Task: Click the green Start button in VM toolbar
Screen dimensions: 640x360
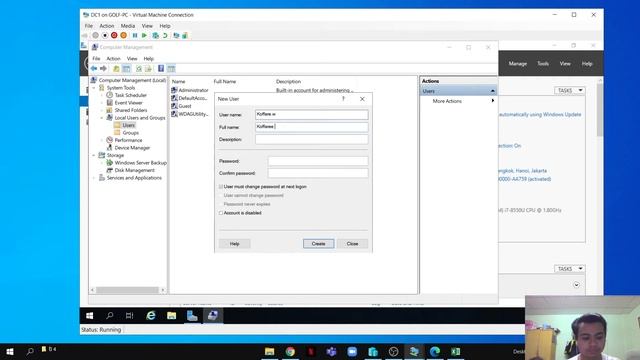Action: (x=144, y=36)
